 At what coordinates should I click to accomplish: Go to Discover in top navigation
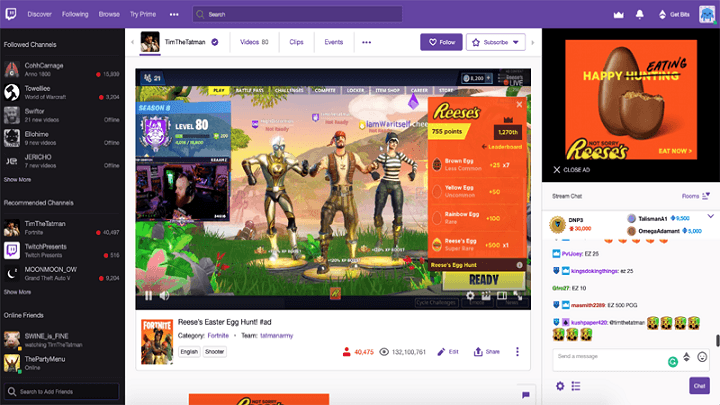pyautogui.click(x=39, y=14)
